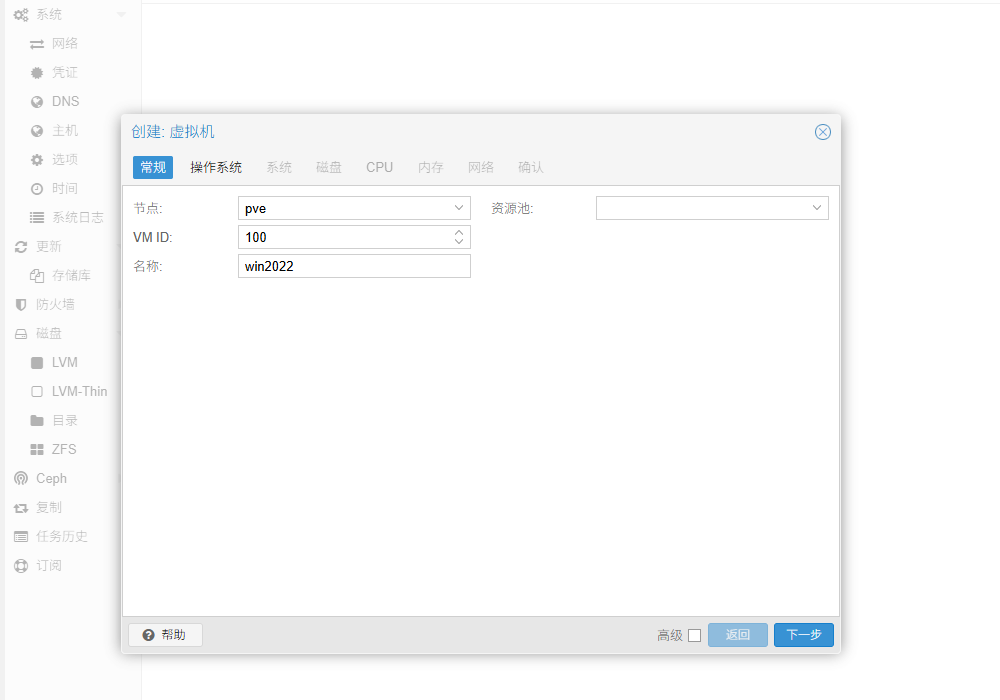Open the task history list icon
The image size is (1000, 700).
click(21, 536)
